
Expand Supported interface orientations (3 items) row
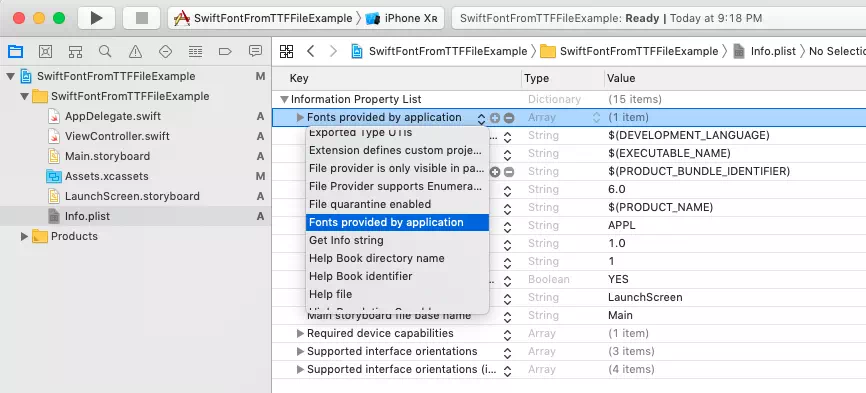[300, 352]
